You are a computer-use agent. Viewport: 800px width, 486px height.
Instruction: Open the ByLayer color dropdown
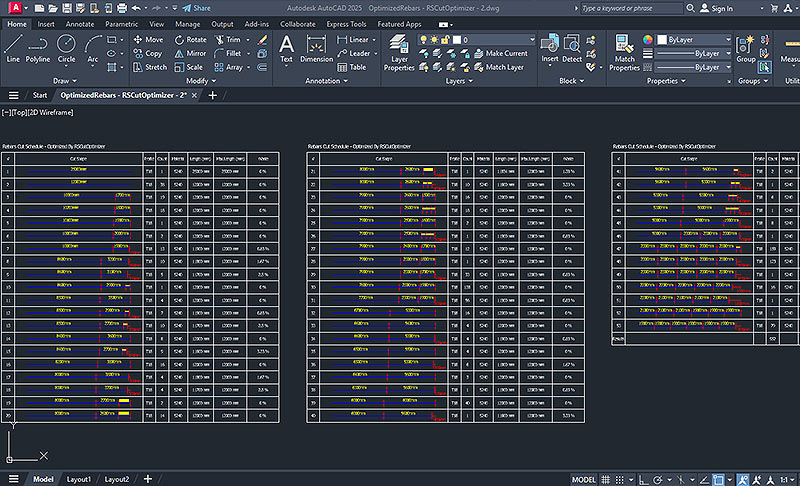coord(694,39)
